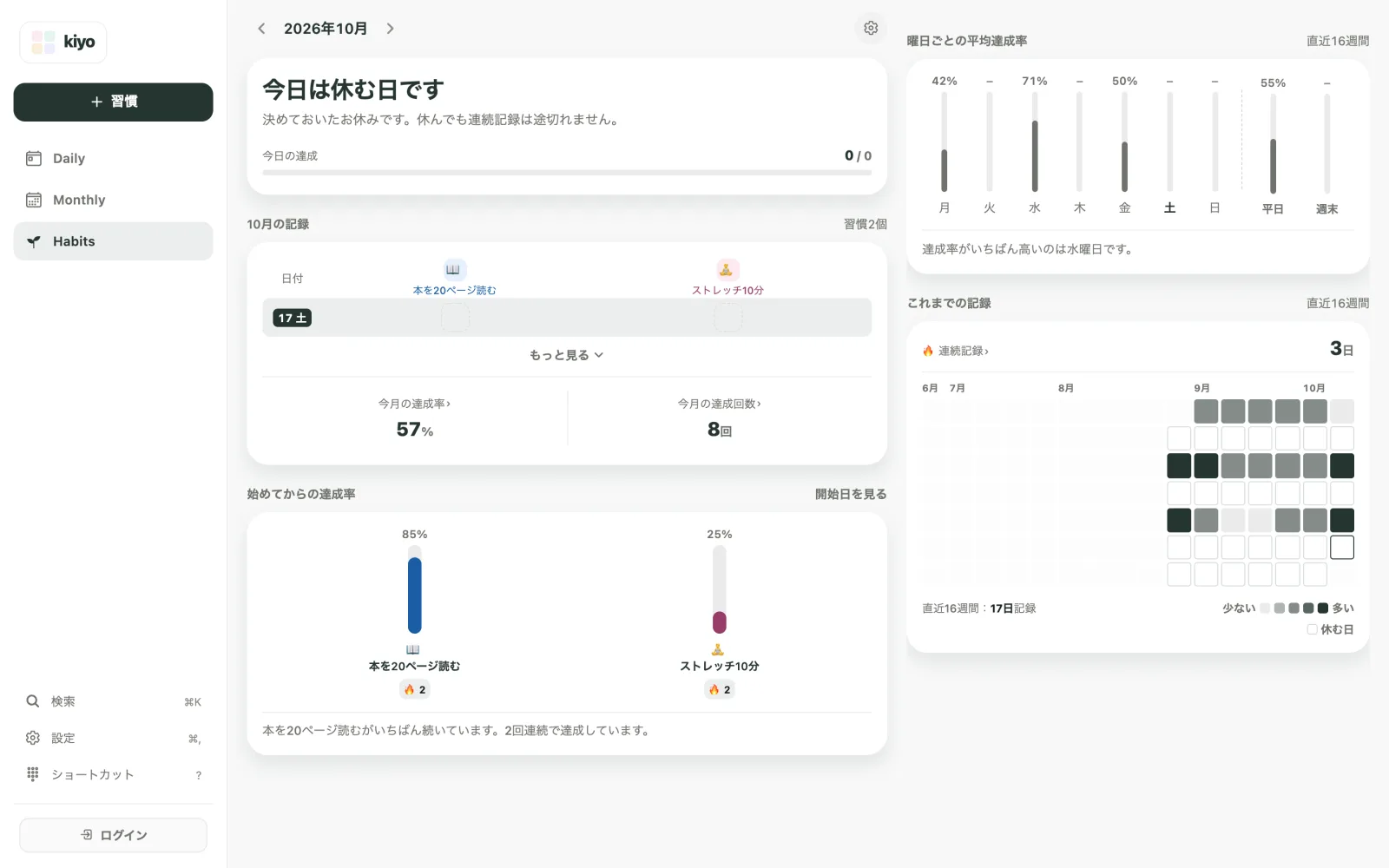Click the stretch icon below the 25% bar

(718, 649)
